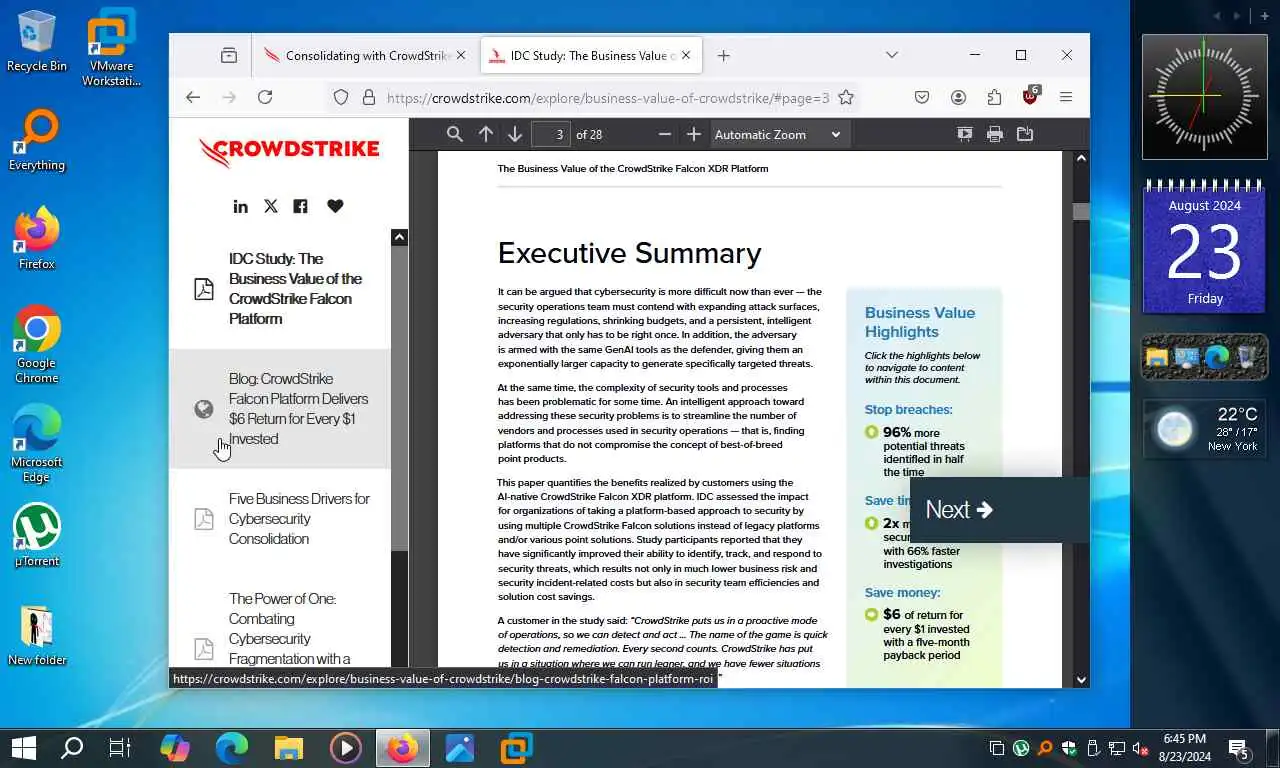Screen dimensions: 1280x768
Task: Close the IDC Study tab
Action: tap(686, 56)
